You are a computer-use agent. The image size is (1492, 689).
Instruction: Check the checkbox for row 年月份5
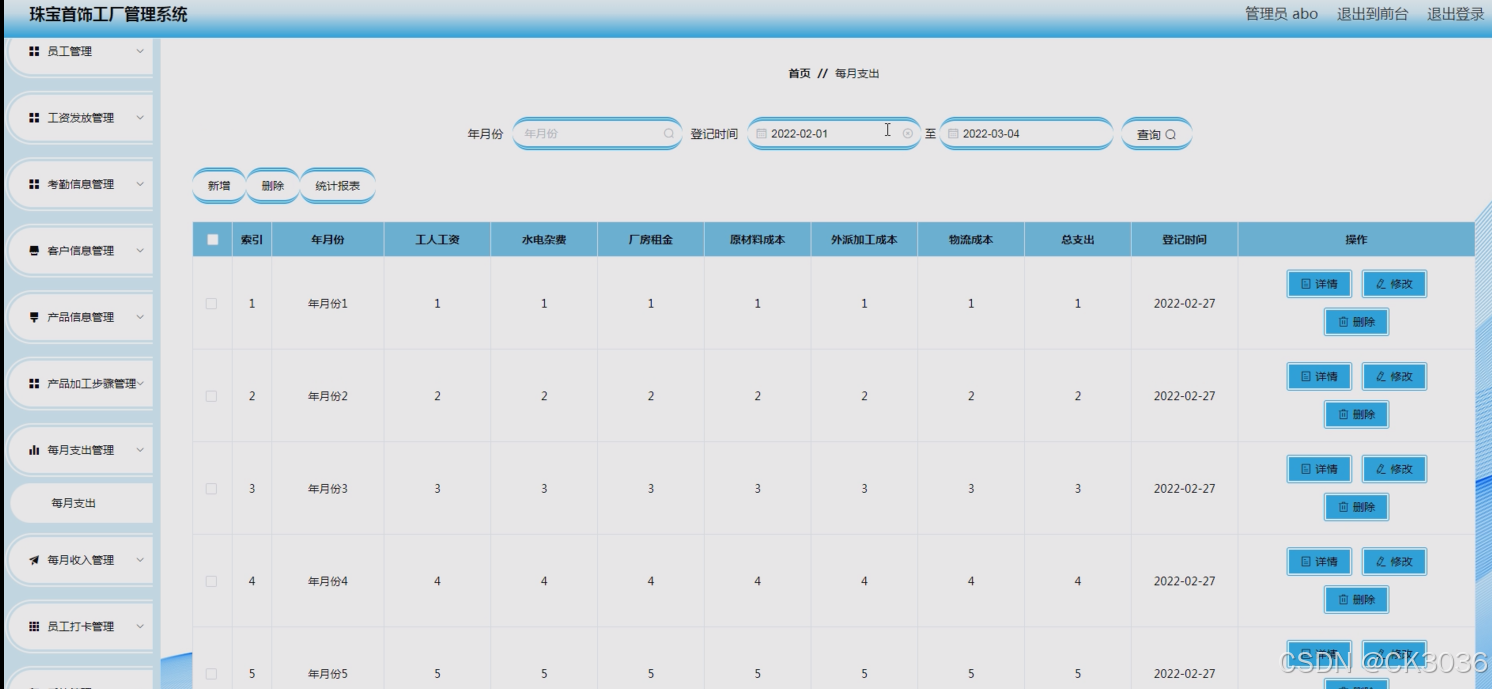click(211, 674)
